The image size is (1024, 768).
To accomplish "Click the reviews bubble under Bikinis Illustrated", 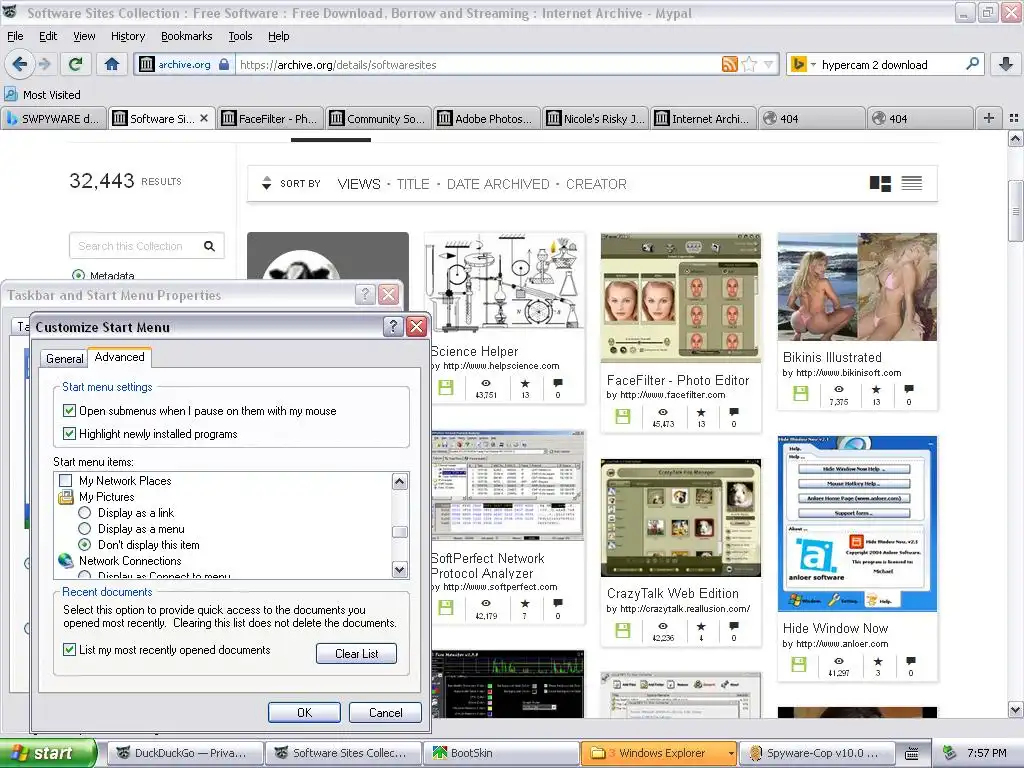I will pyautogui.click(x=908, y=389).
